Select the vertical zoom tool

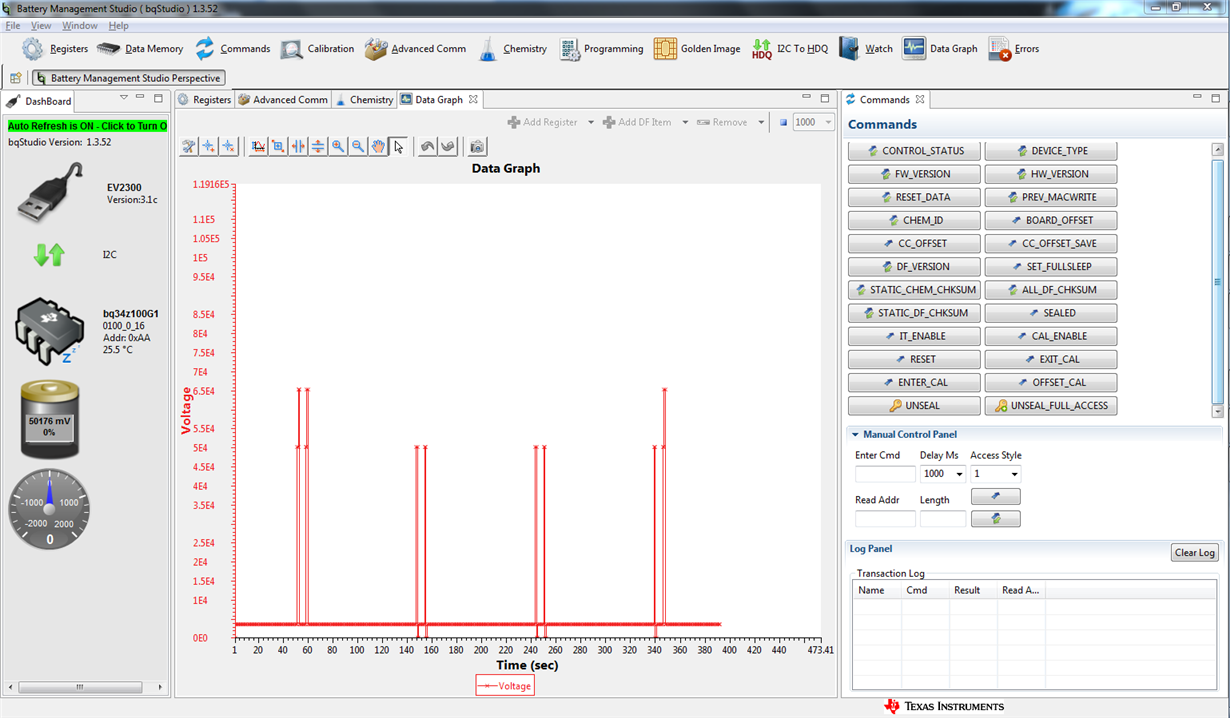[318, 146]
